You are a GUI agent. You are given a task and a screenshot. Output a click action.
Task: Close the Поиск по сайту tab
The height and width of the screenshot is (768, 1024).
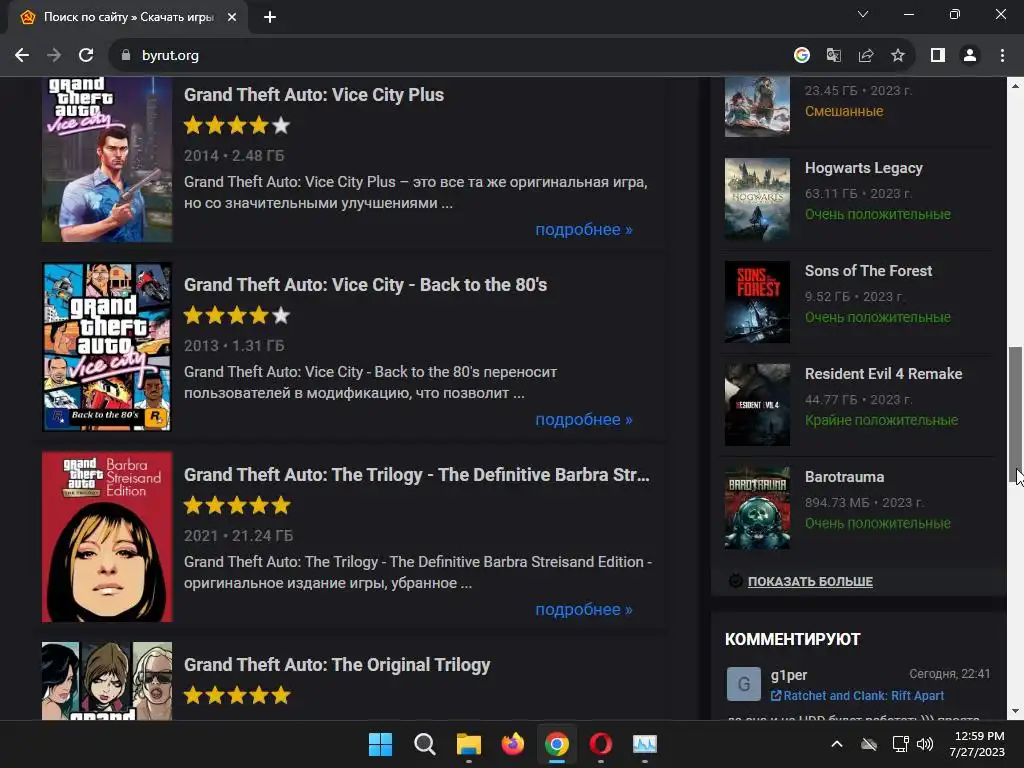pyautogui.click(x=232, y=17)
